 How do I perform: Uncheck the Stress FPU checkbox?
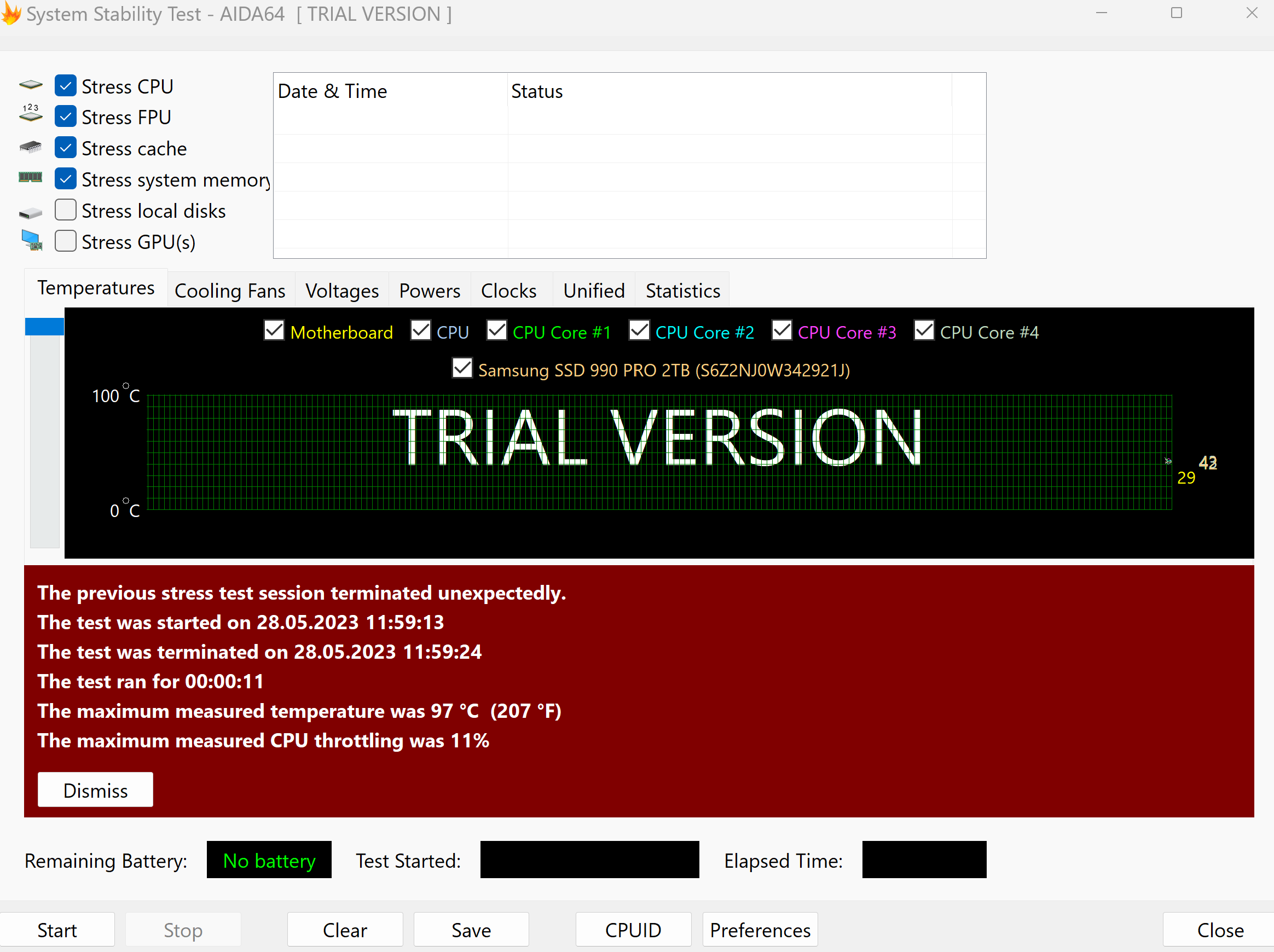tap(66, 117)
